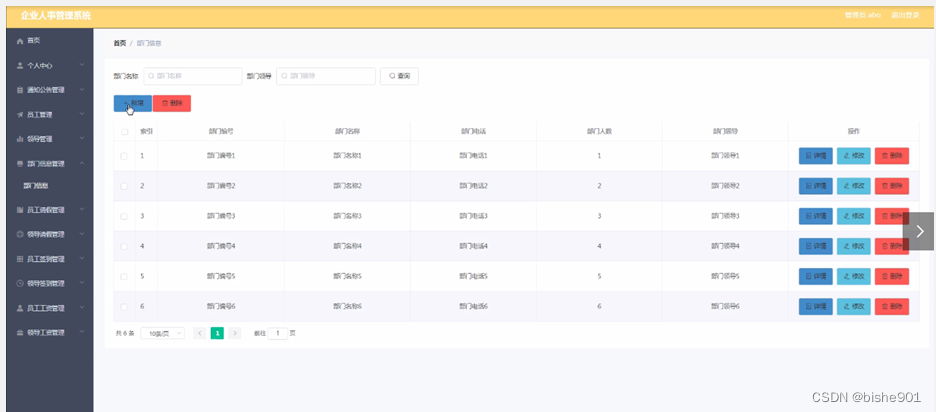Expand the 员工请假管理 submenu arrow

pyautogui.click(x=82, y=210)
